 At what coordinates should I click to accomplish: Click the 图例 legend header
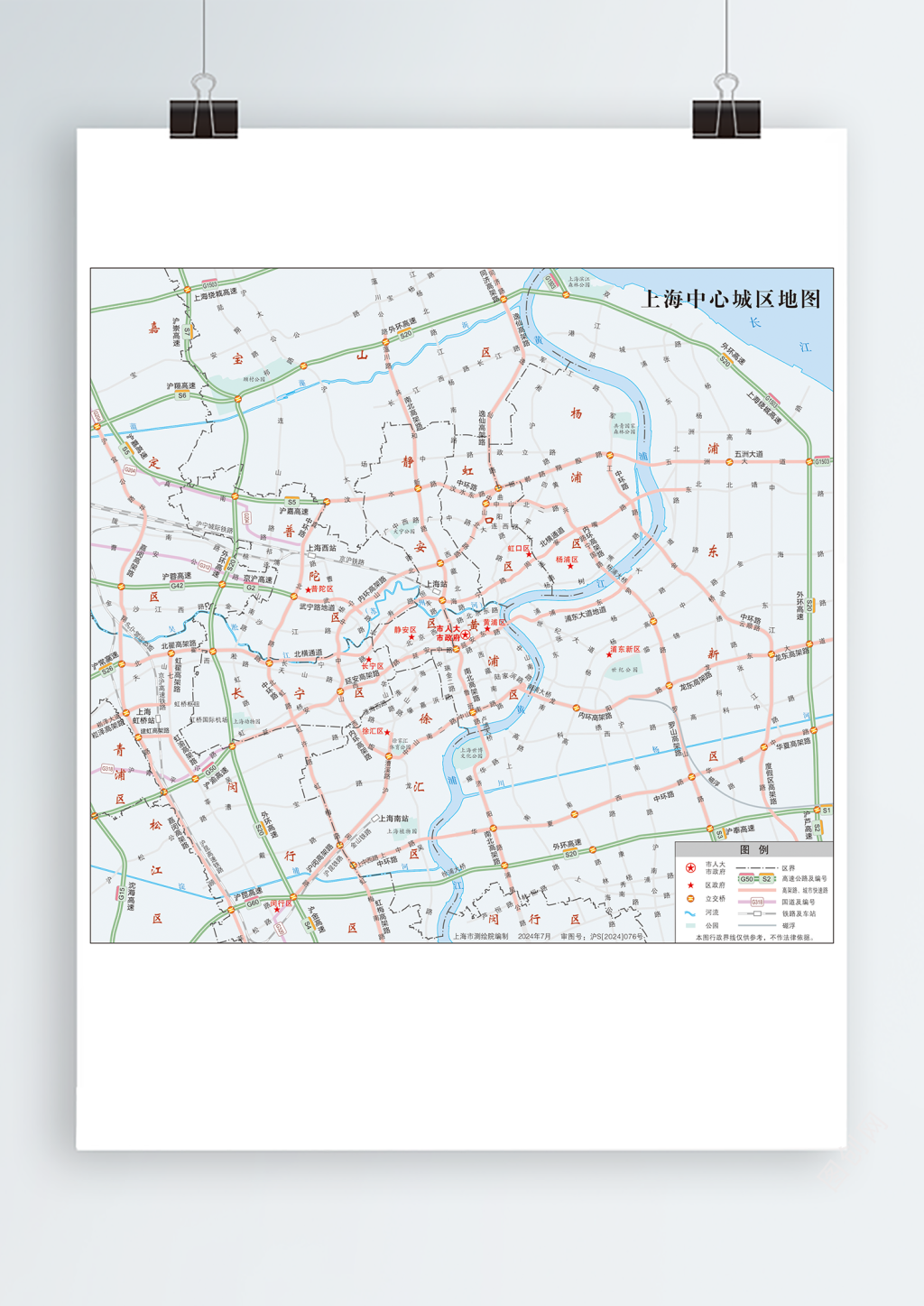(x=753, y=849)
